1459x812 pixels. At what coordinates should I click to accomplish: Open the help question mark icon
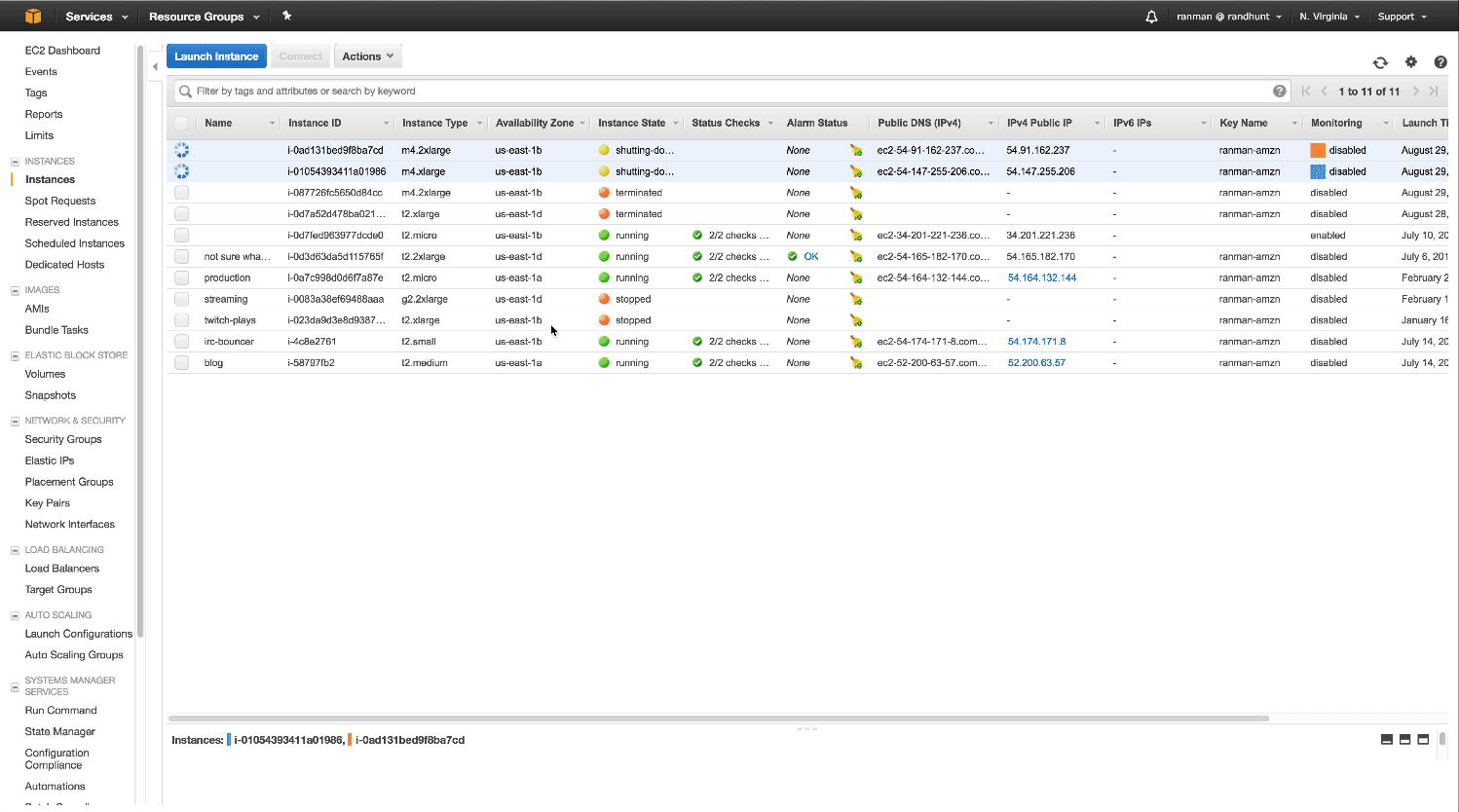(x=1440, y=62)
